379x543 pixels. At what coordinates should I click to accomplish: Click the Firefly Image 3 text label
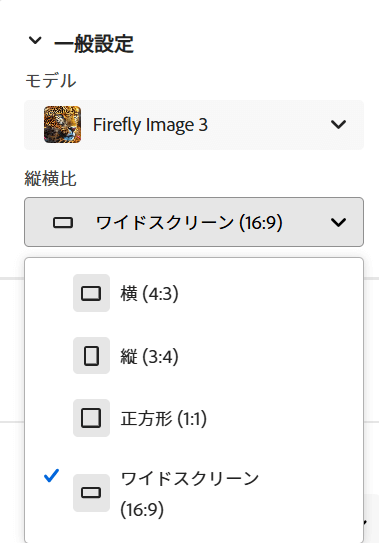coord(150,125)
